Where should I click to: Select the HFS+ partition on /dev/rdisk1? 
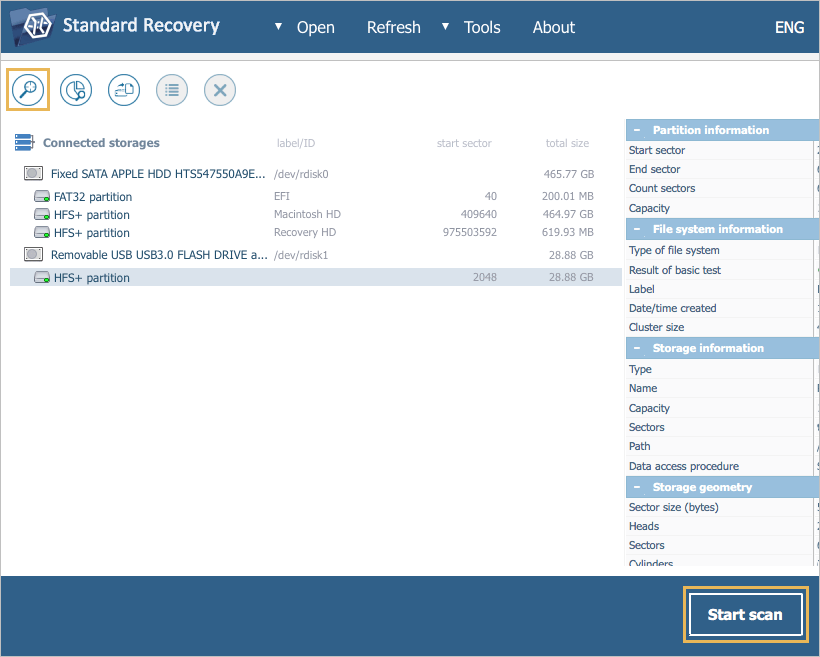[92, 277]
